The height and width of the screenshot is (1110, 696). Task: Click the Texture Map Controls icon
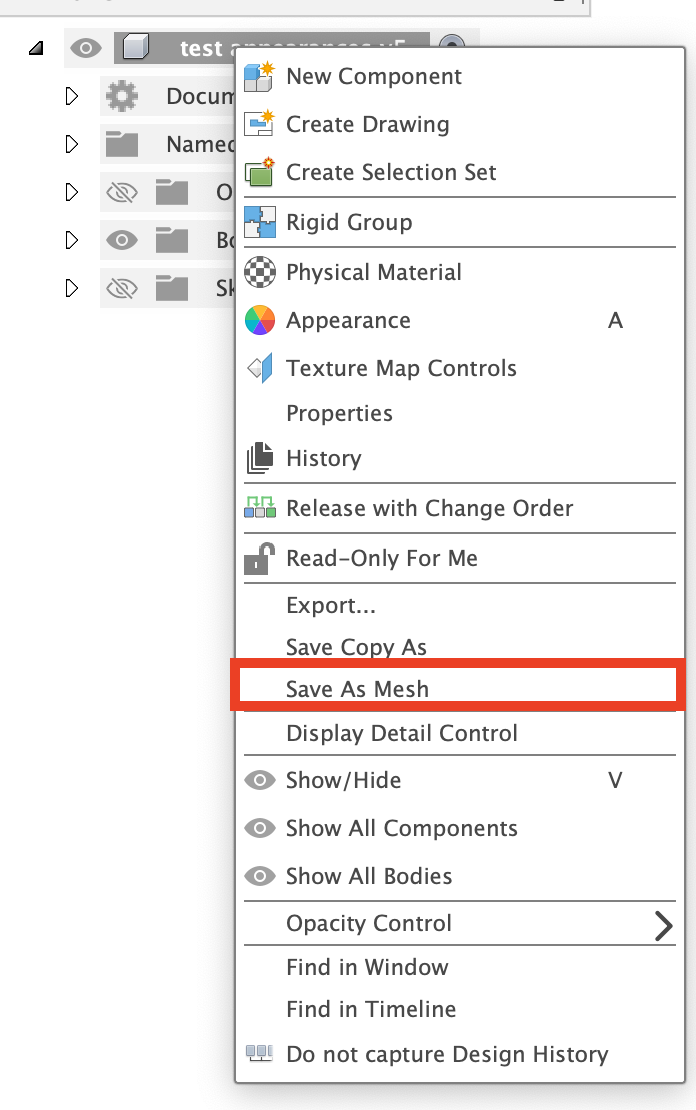click(259, 368)
